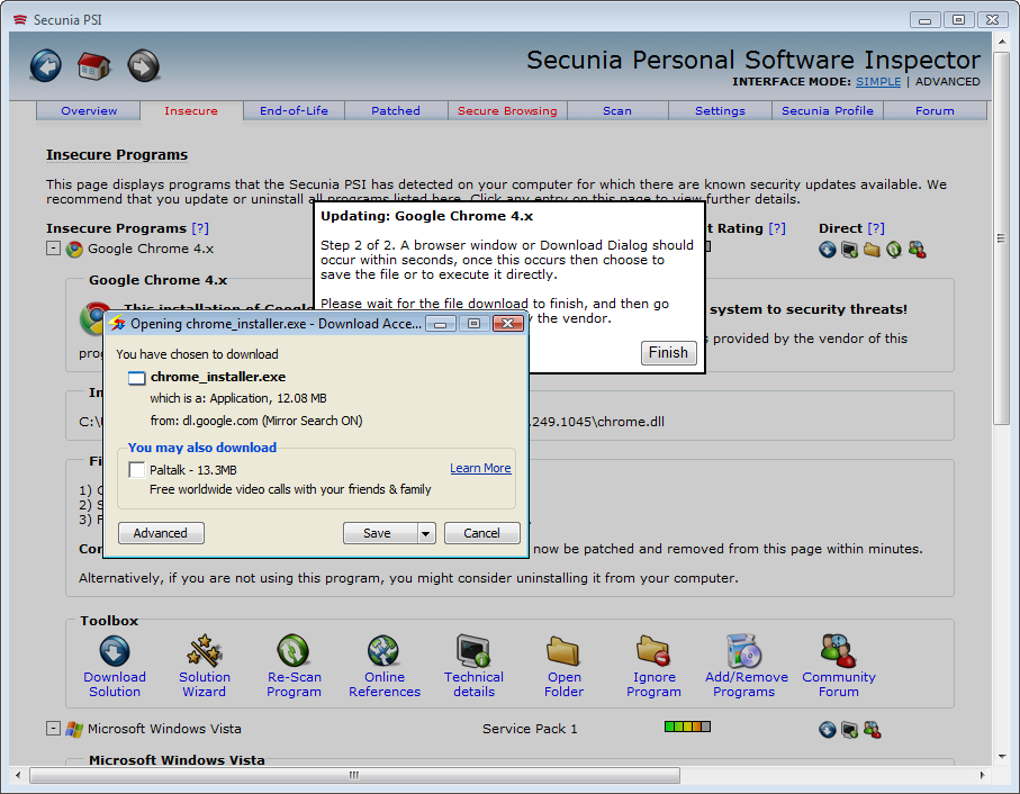This screenshot has width=1020, height=794.
Task: Open Add/Remove Programs from the Toolbox
Action: pyautogui.click(x=745, y=666)
